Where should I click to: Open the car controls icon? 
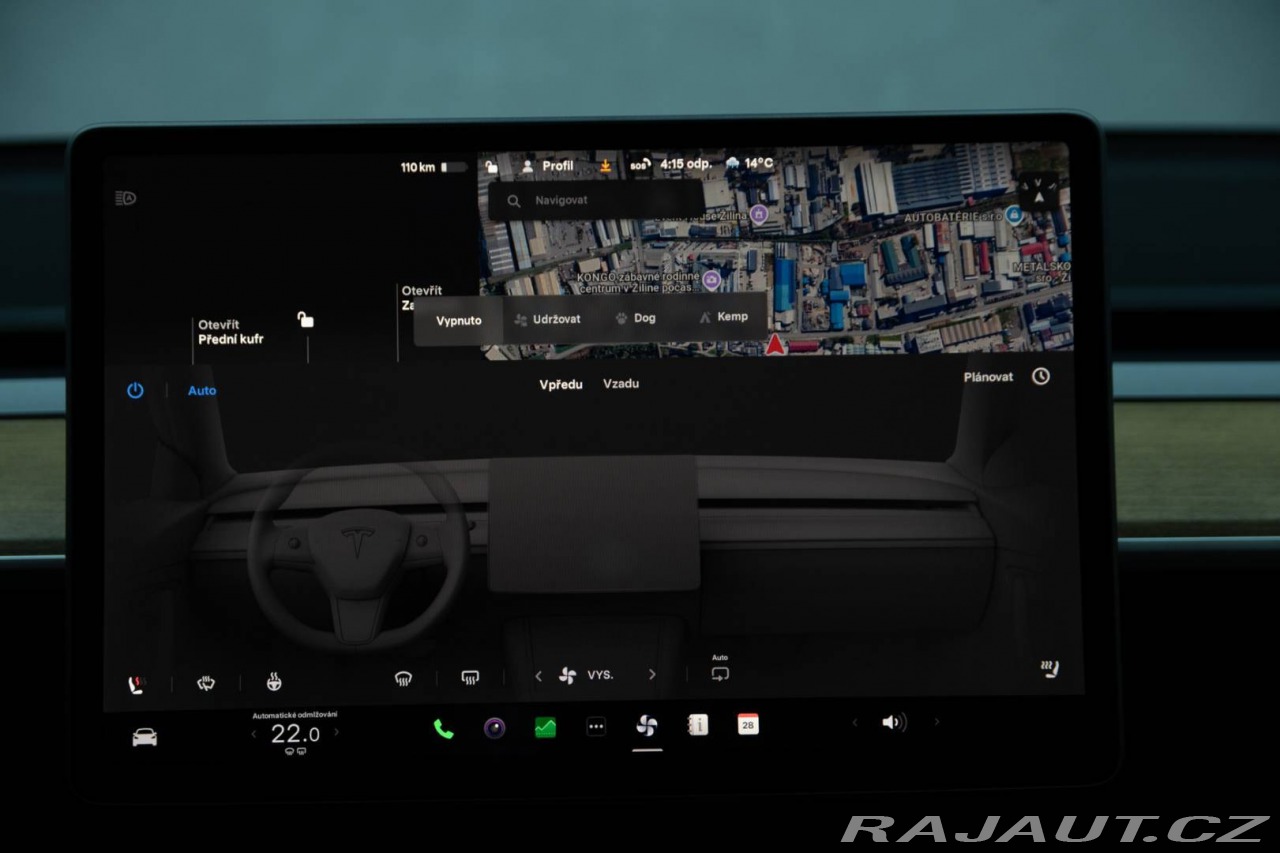pyautogui.click(x=145, y=738)
